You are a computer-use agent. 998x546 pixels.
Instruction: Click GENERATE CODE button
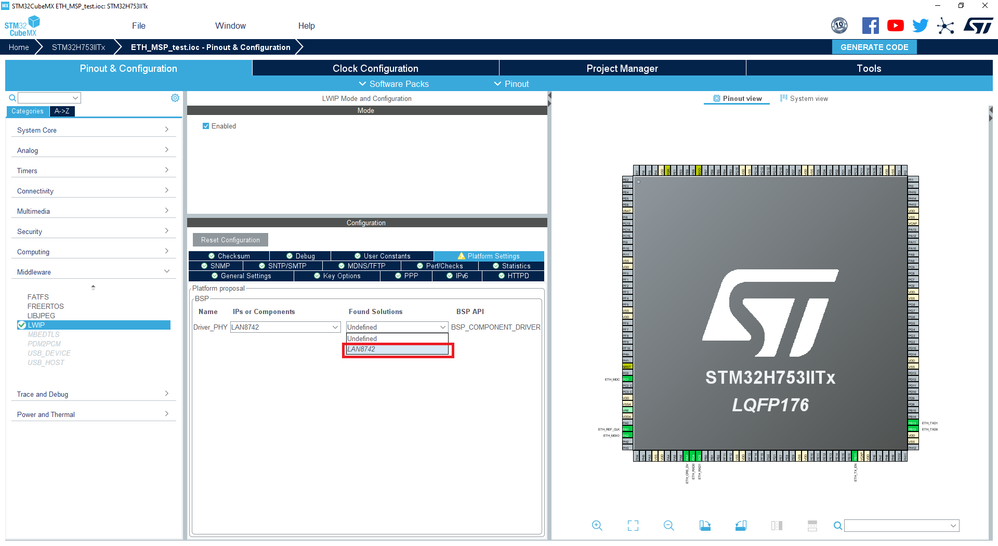[874, 47]
